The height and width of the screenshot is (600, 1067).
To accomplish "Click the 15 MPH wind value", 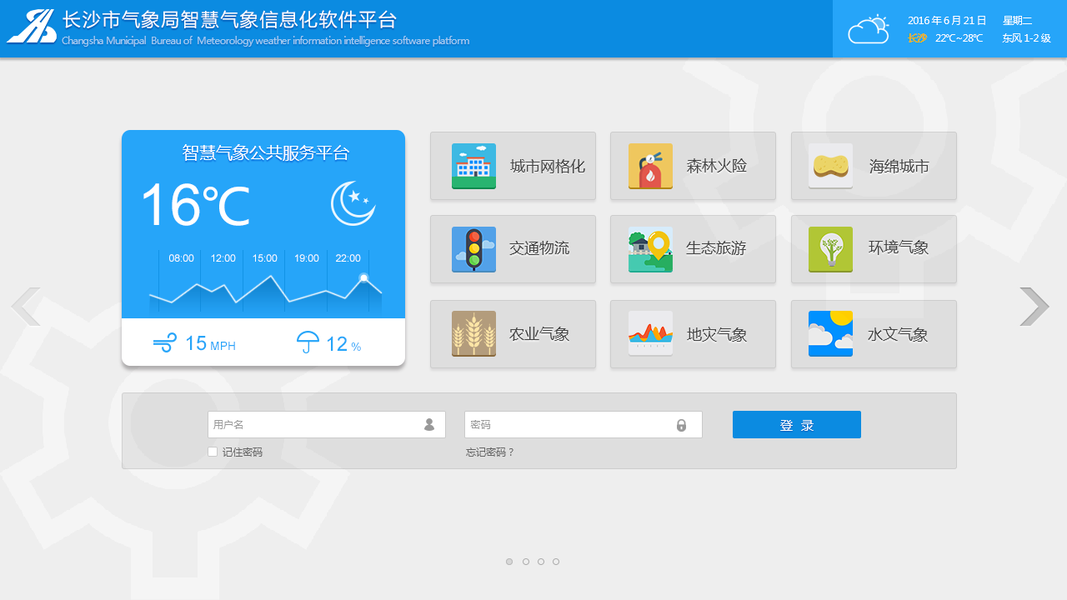I will pyautogui.click(x=210, y=344).
